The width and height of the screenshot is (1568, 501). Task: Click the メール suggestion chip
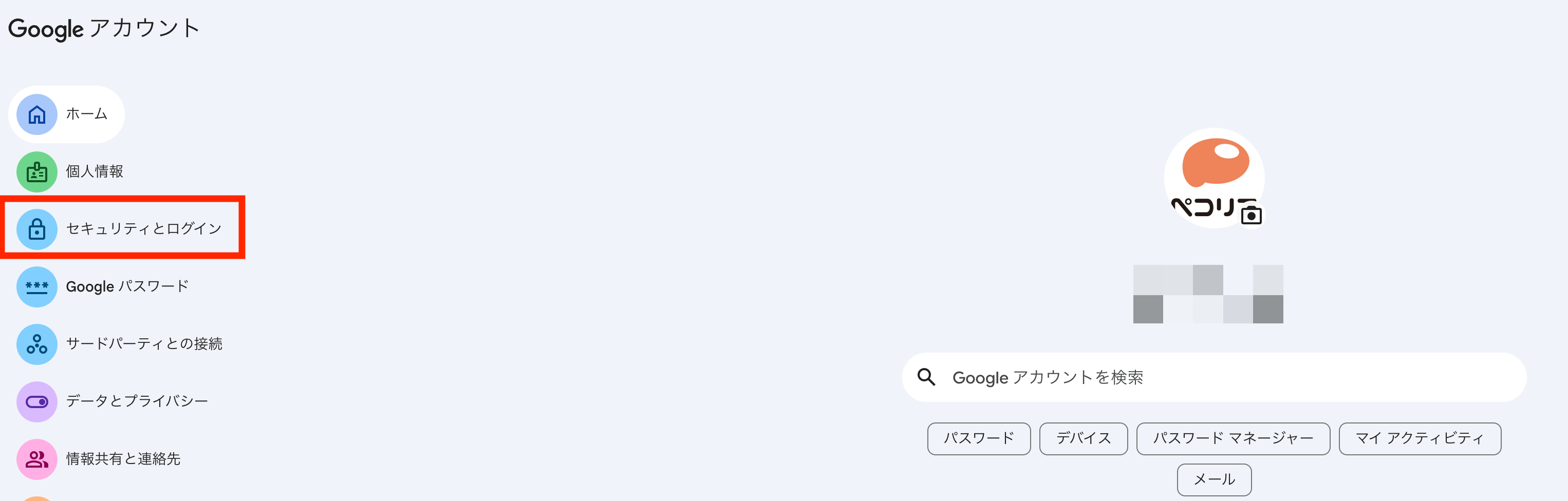tap(1214, 480)
